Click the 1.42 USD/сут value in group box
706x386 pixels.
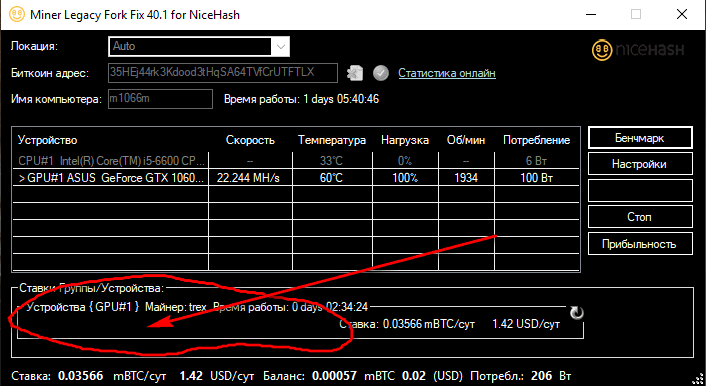[526, 324]
